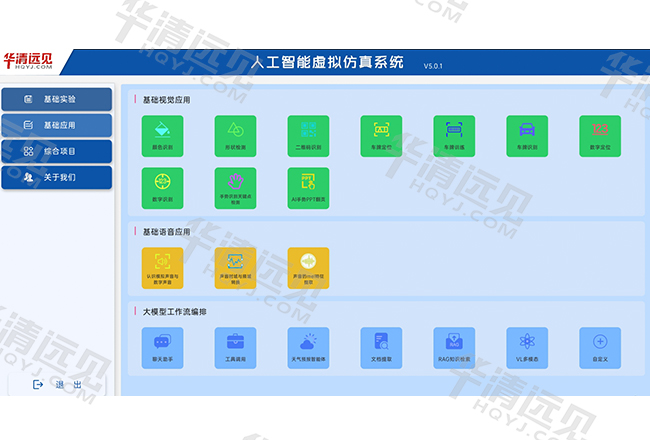
Task: Open the 聊天助手 chat assistant tile
Action: [x=163, y=347]
